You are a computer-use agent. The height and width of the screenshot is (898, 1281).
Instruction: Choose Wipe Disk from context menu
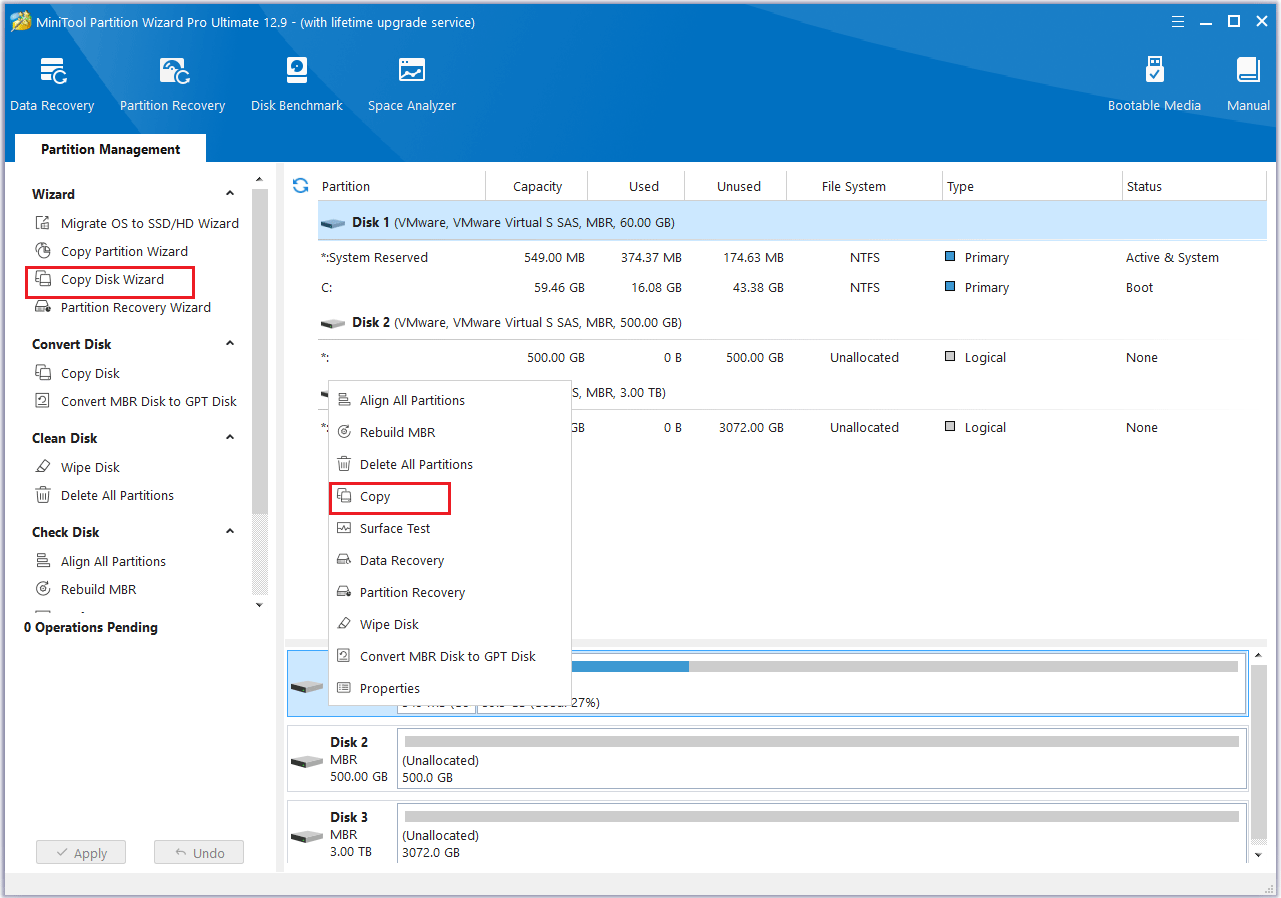click(x=450, y=624)
